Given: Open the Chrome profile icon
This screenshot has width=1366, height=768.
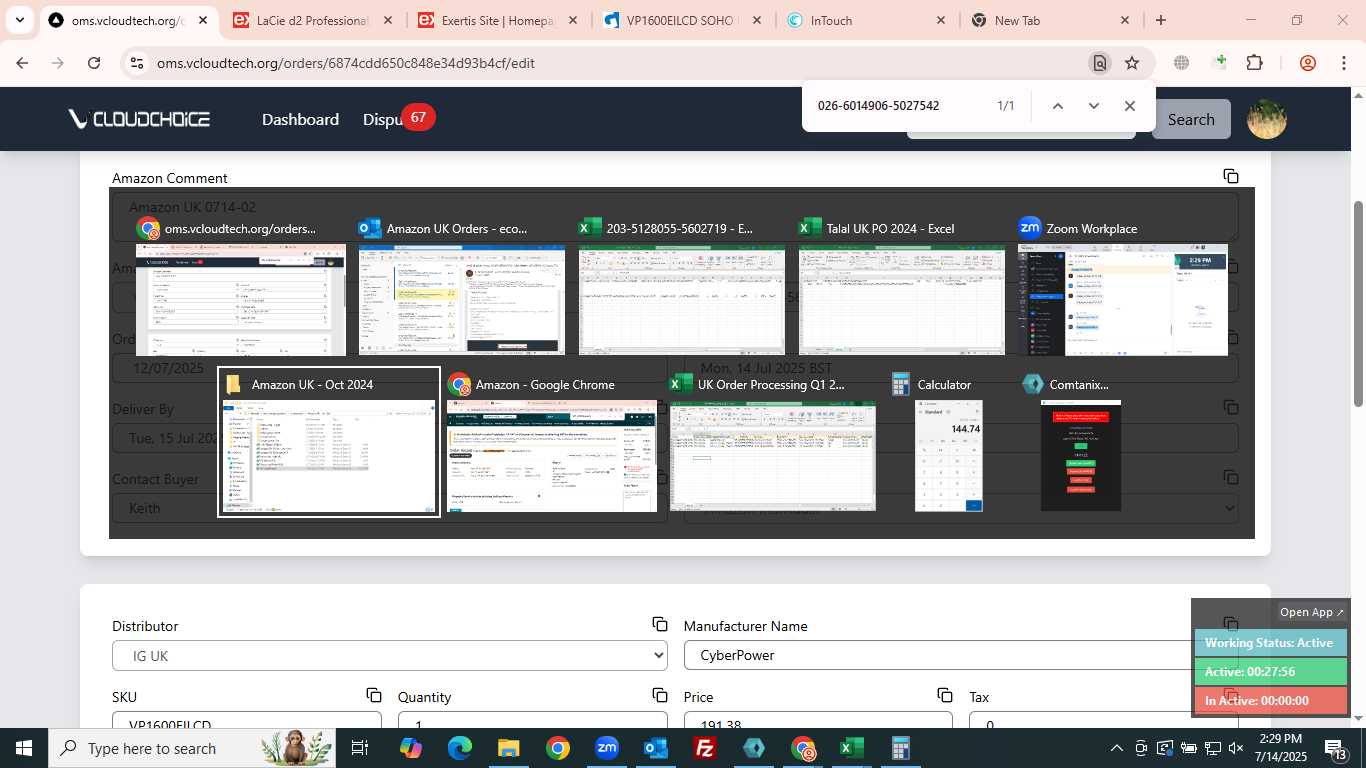Looking at the screenshot, I should tap(1308, 63).
